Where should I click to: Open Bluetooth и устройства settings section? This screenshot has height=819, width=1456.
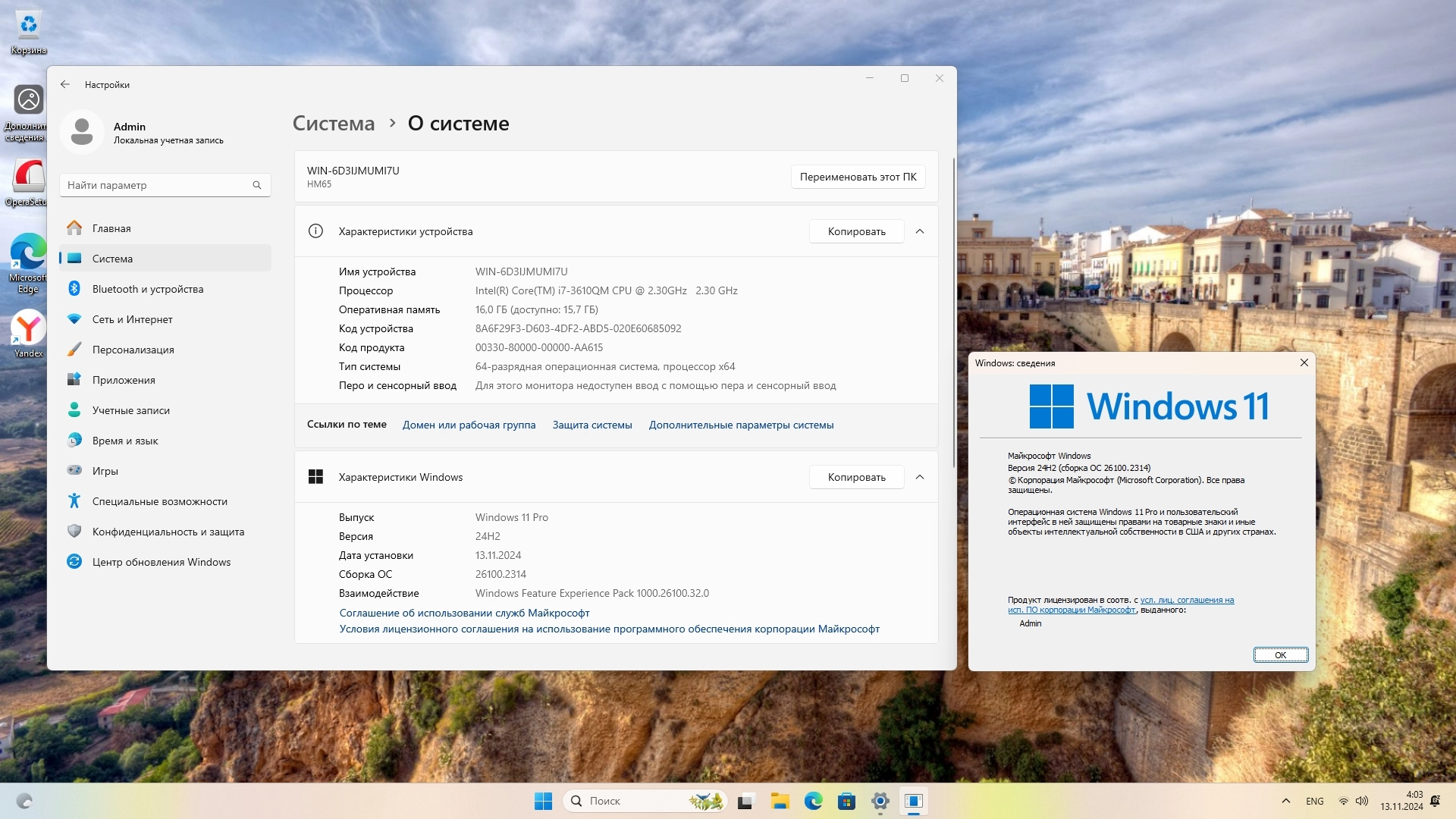pos(148,289)
